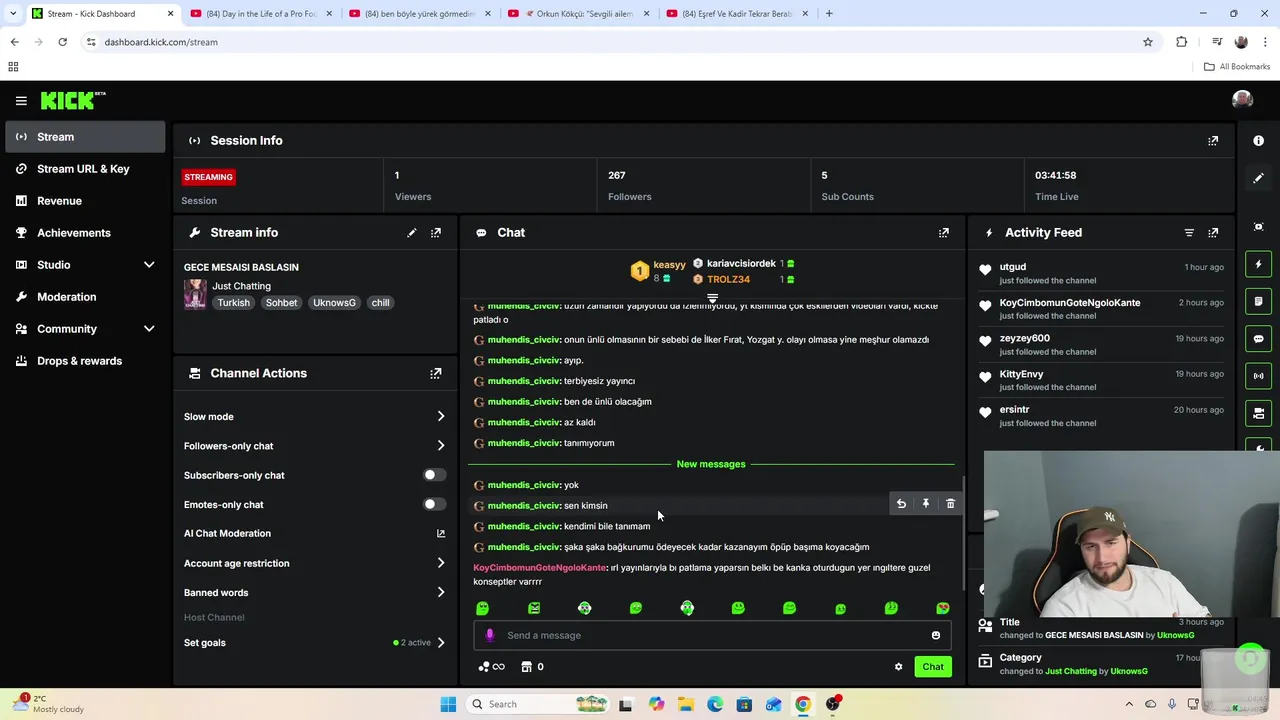Click the channel points infinity icon
Image resolution: width=1280 pixels, height=720 pixels.
492,667
